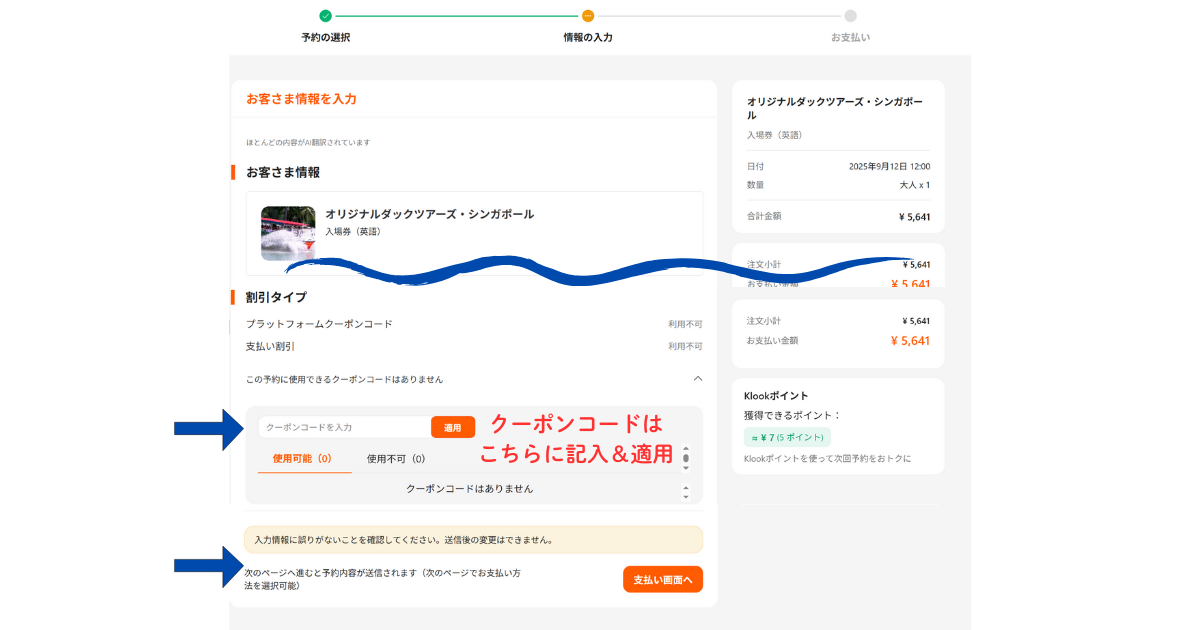Click the ほとんどの内容がAI翻訳されています notice
The image size is (1200, 630).
click(x=308, y=142)
